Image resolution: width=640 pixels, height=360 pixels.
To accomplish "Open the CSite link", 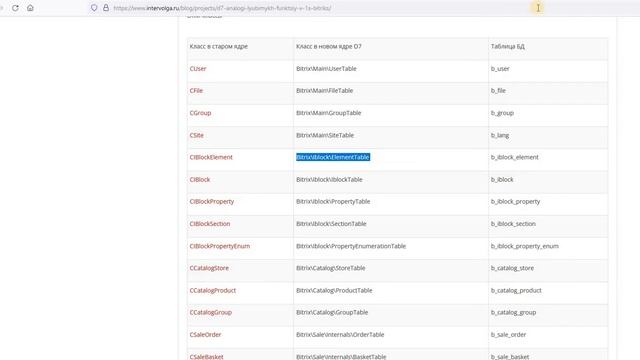I will (197, 135).
